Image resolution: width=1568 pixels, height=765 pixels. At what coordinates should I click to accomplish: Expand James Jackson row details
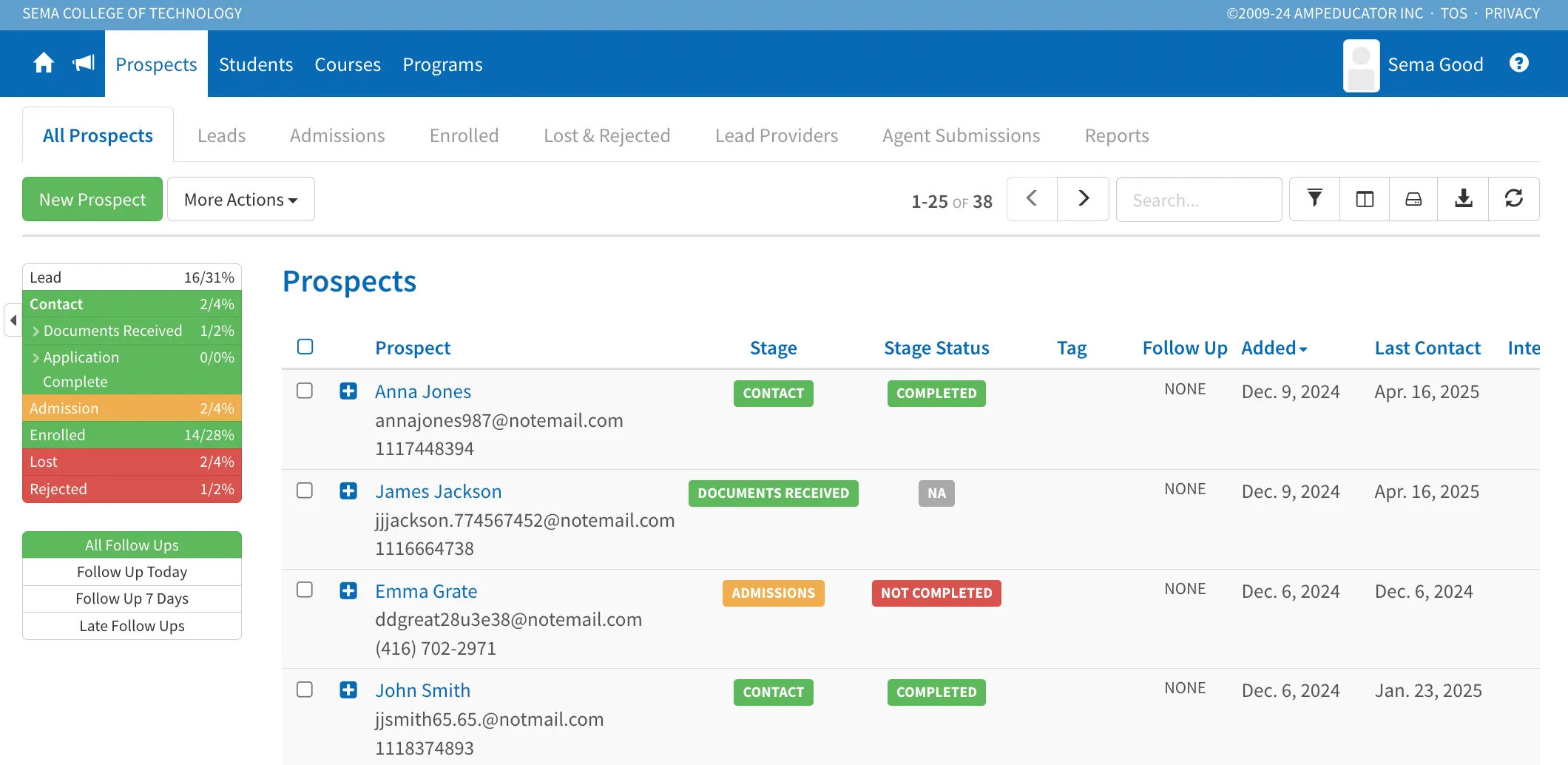click(x=348, y=491)
